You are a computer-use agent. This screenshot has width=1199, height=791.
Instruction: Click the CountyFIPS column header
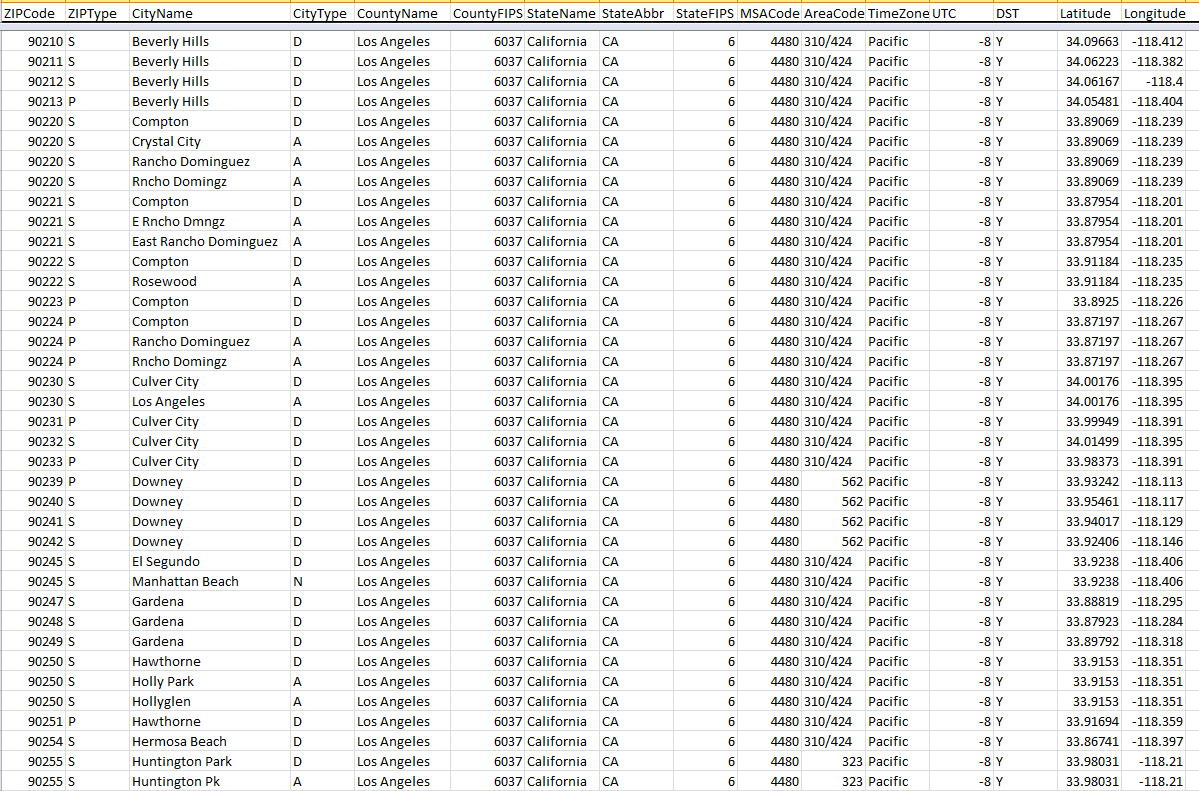(x=487, y=13)
